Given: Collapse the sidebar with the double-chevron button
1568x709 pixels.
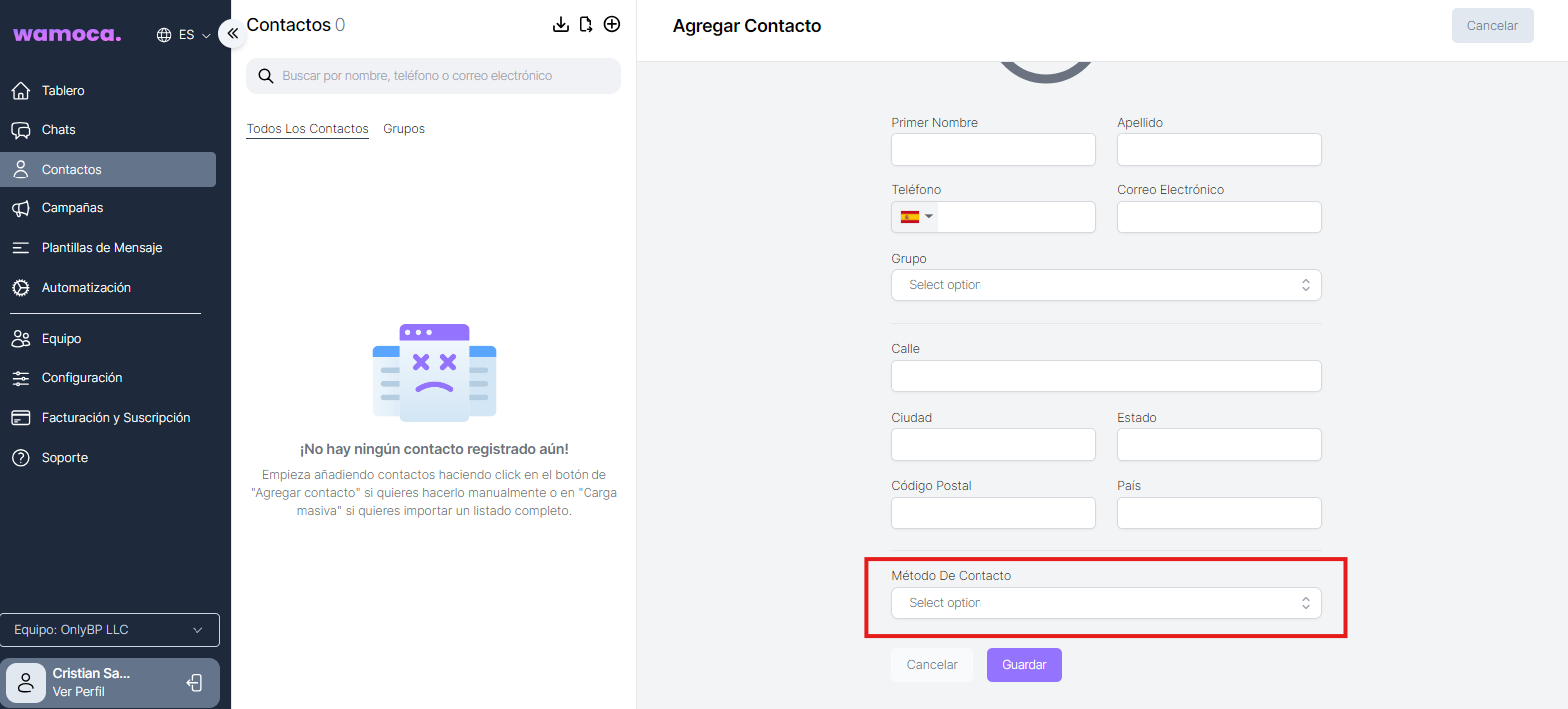Looking at the screenshot, I should [x=232, y=33].
